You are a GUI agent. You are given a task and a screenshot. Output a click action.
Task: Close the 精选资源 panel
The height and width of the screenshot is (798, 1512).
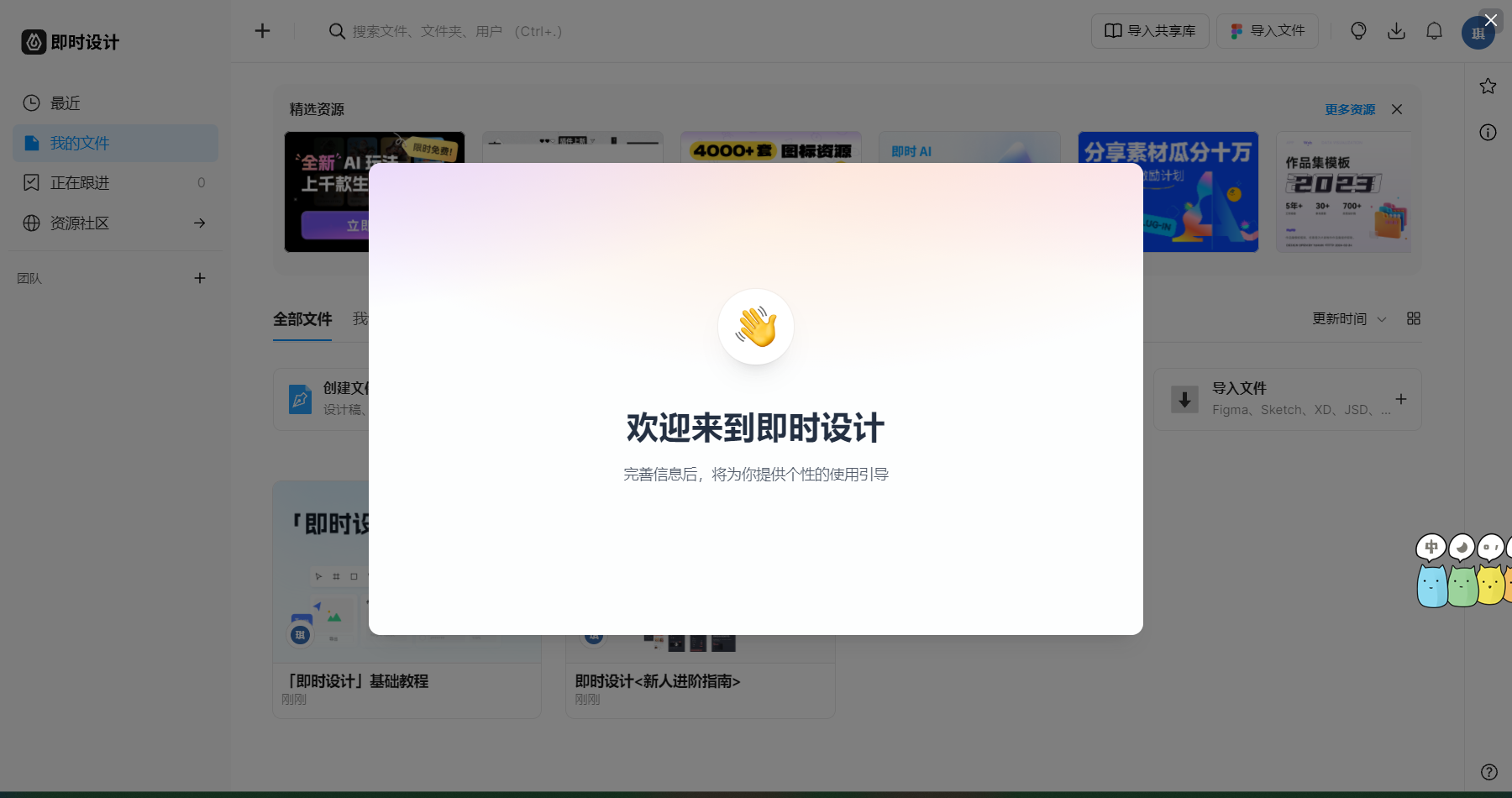1397,109
